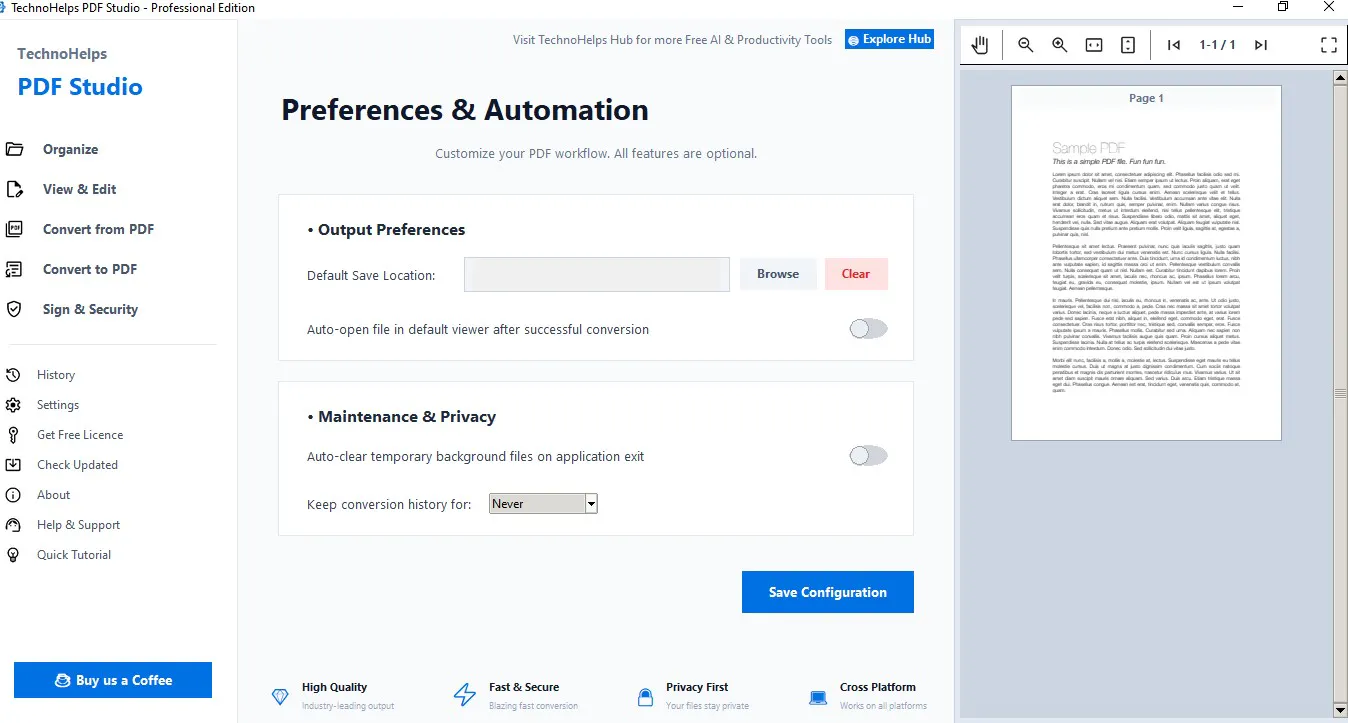Click the page indicator "1-1 / 1"
Screen dimensions: 1348x723
click(1218, 45)
